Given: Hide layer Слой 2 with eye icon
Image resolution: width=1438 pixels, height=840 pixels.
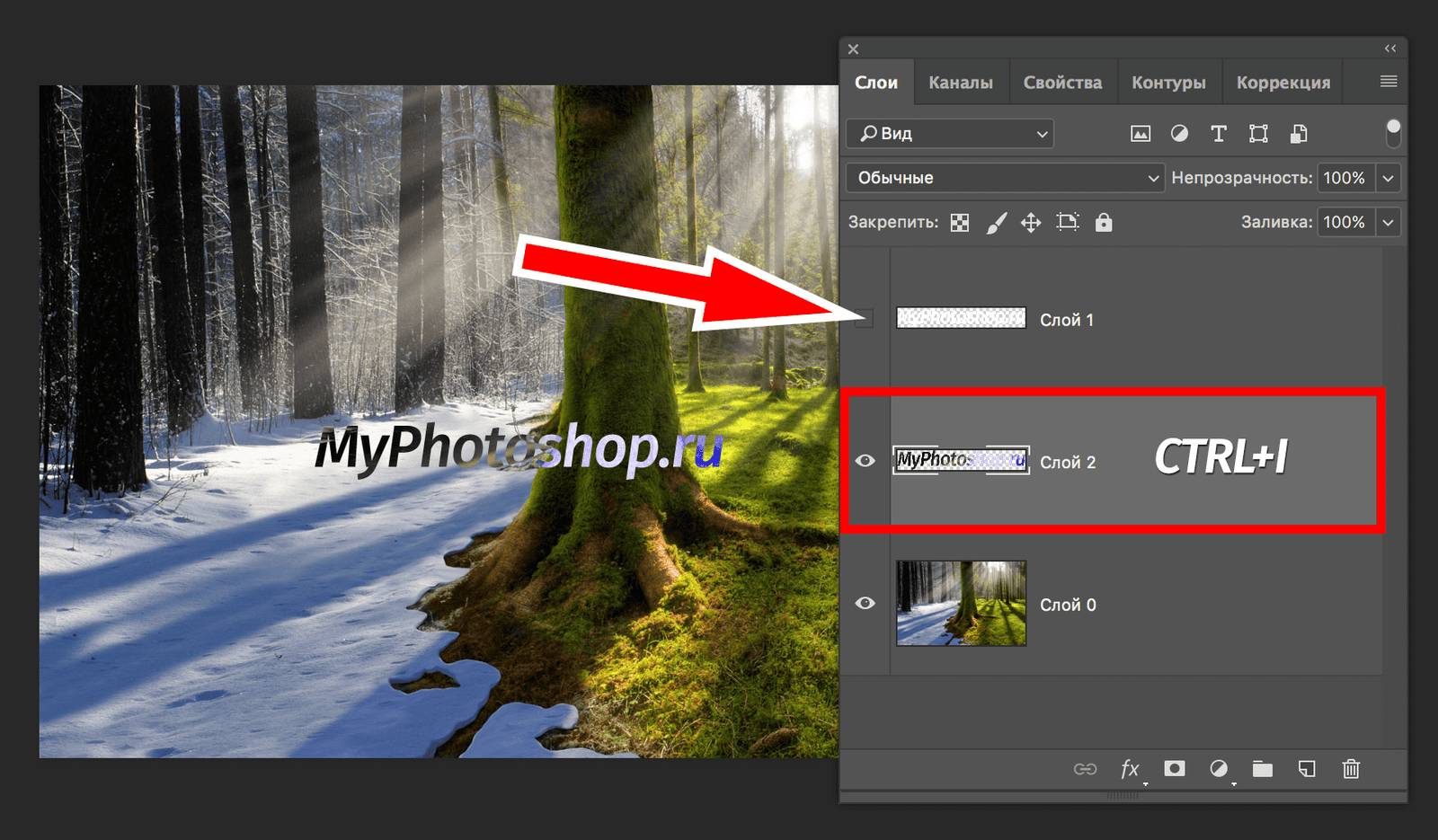Looking at the screenshot, I should [865, 461].
